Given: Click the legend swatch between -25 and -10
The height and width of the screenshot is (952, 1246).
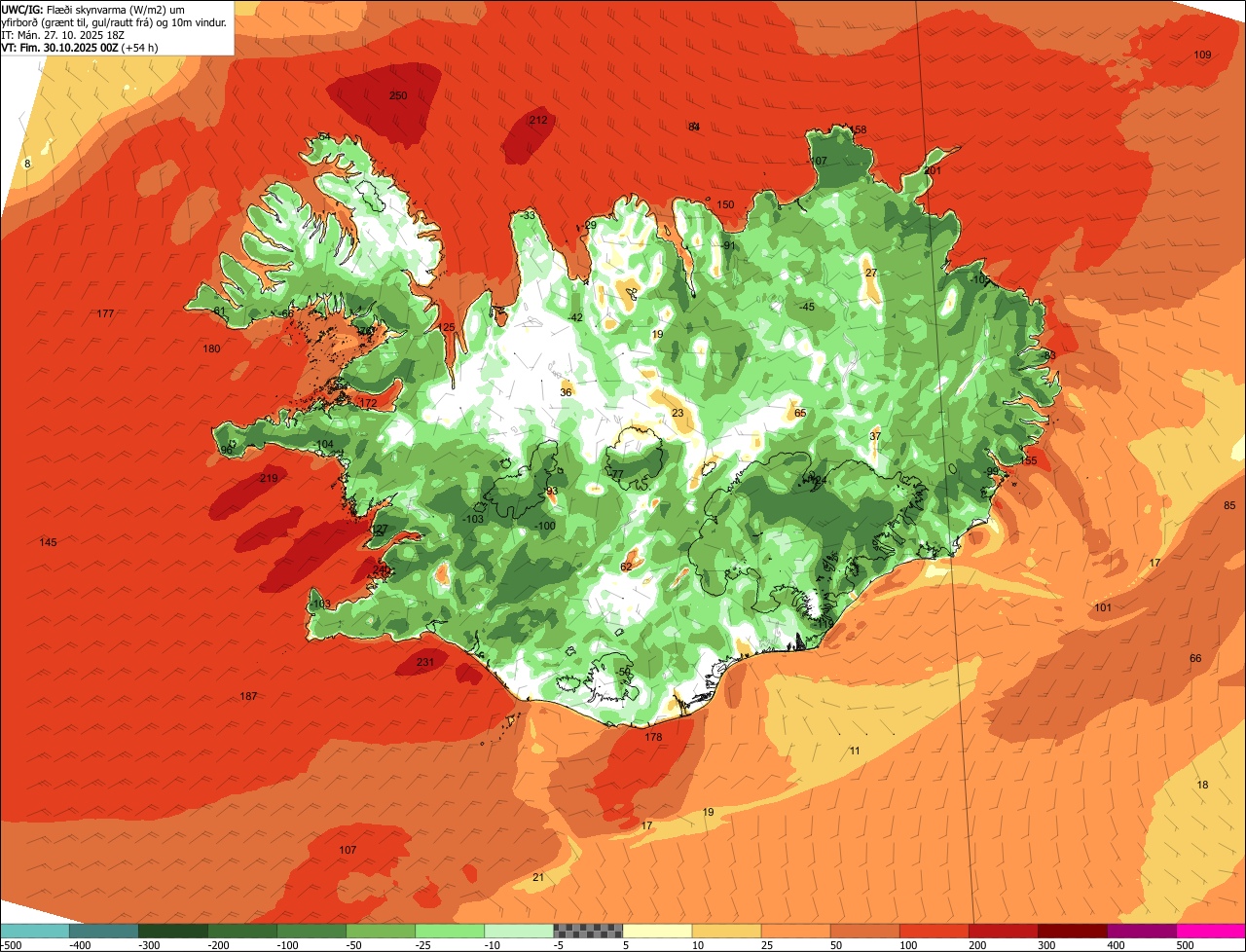Looking at the screenshot, I should coord(450,931).
